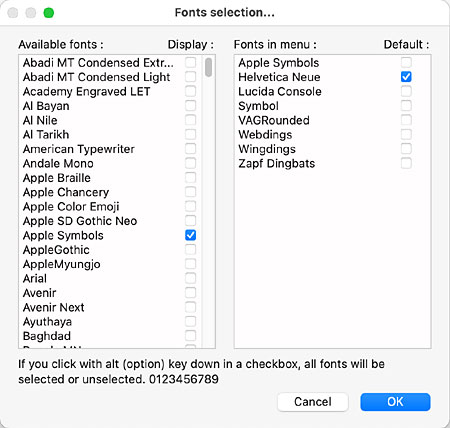The width and height of the screenshot is (450, 428).
Task: Set Apple Symbols as default menu font
Action: 406,62
